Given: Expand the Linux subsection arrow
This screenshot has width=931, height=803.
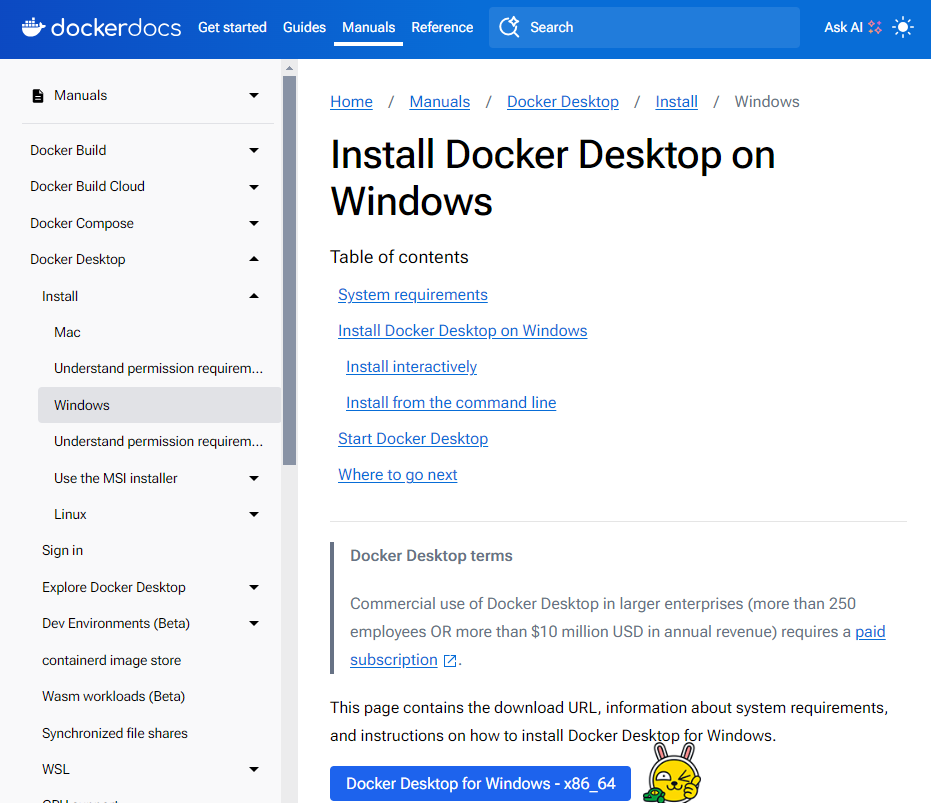Looking at the screenshot, I should [254, 514].
